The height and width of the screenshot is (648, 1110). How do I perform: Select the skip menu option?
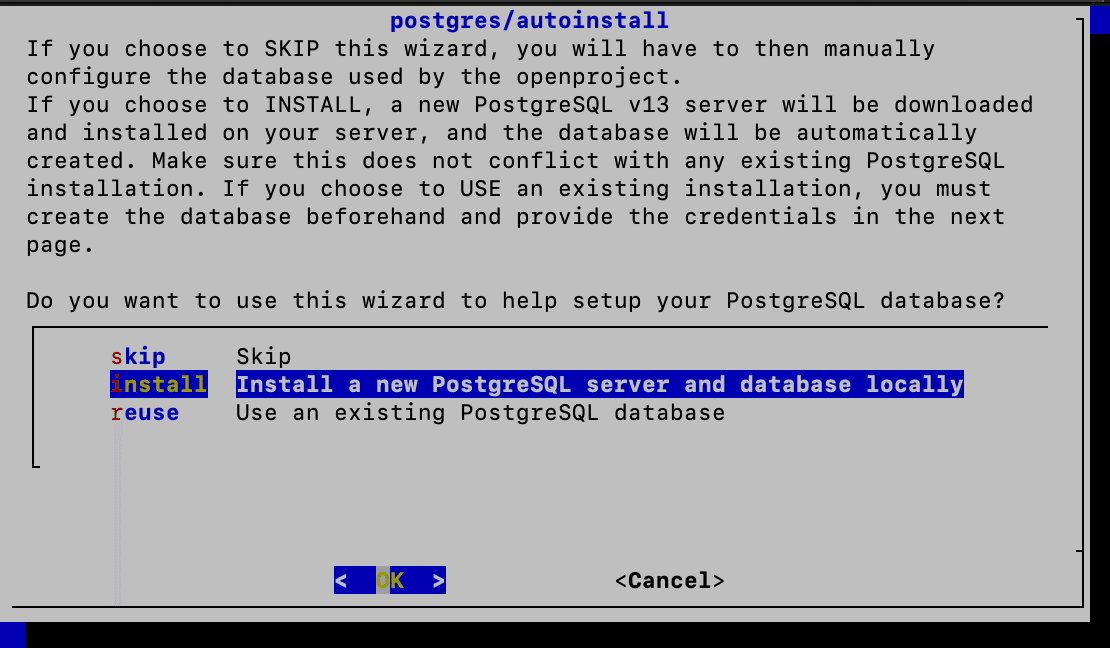[138, 356]
